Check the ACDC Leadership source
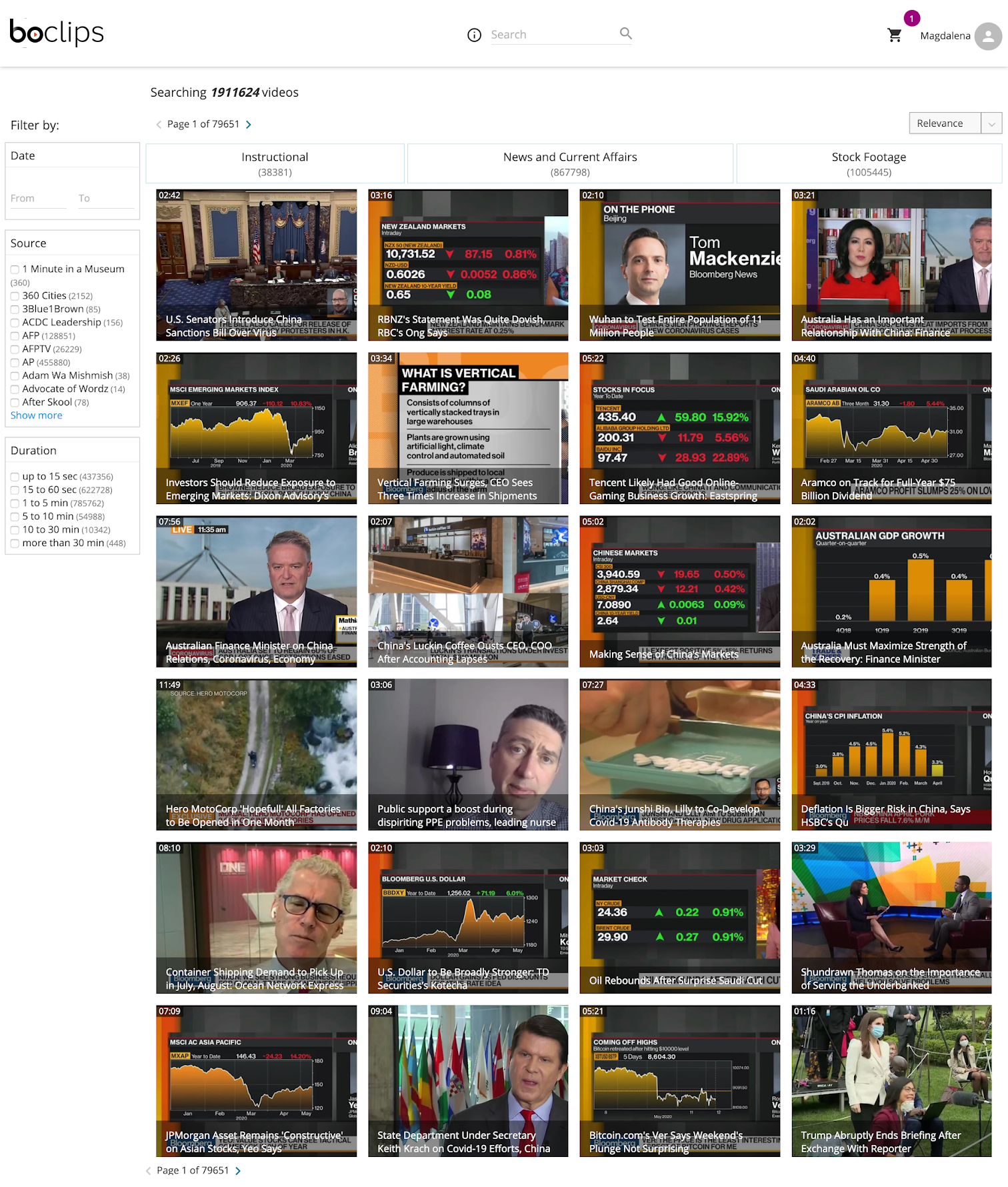Screen dimensions: 1008x1187 pos(15,323)
